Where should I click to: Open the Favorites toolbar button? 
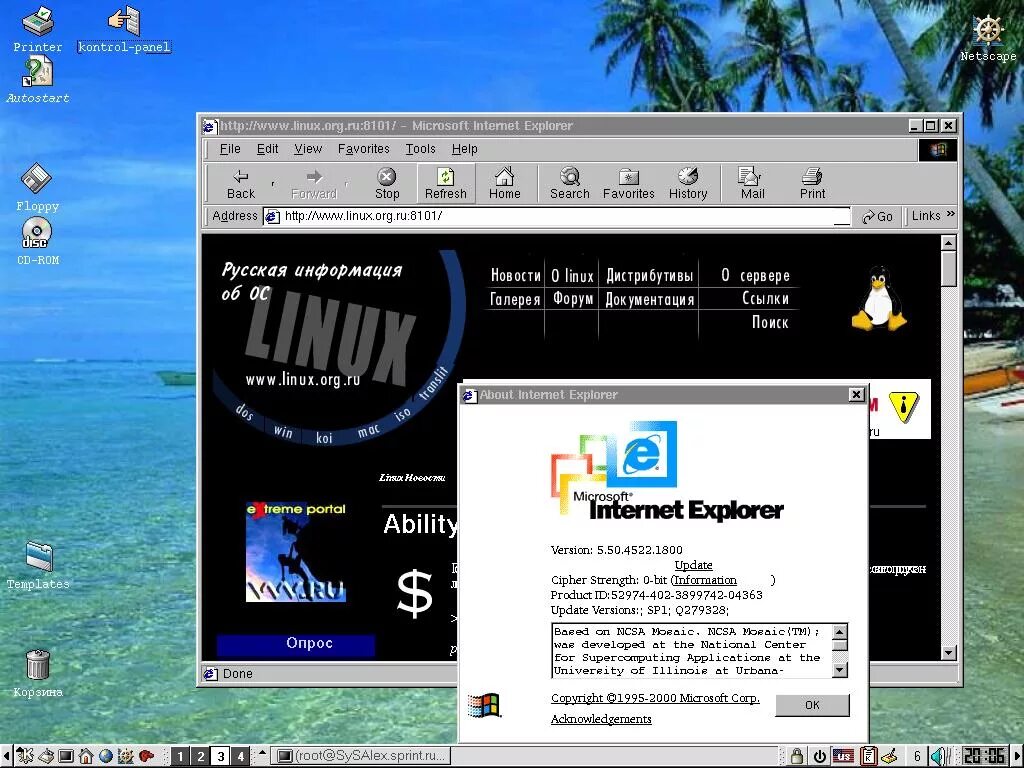coord(628,184)
